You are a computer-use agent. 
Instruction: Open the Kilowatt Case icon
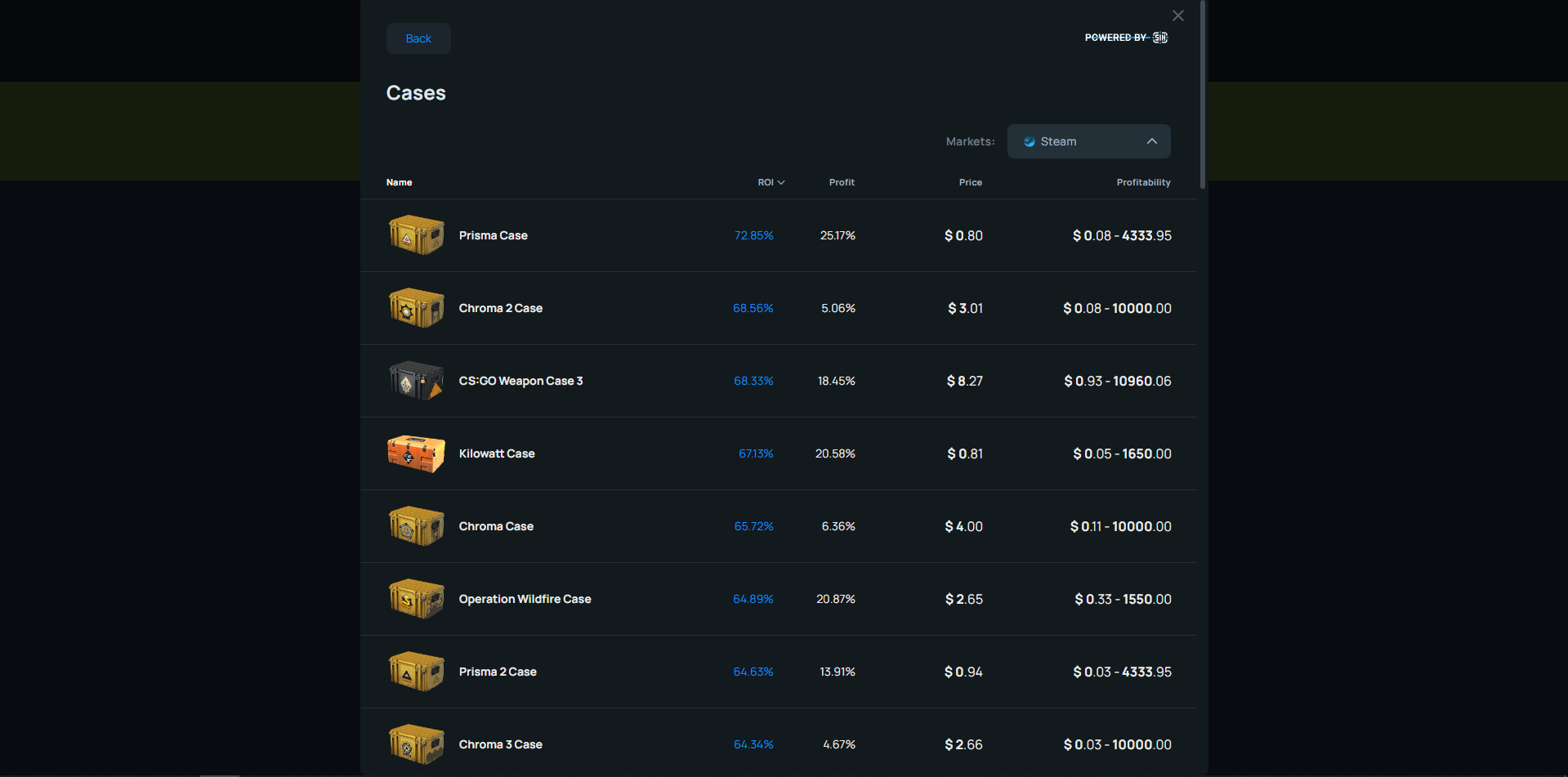point(416,453)
